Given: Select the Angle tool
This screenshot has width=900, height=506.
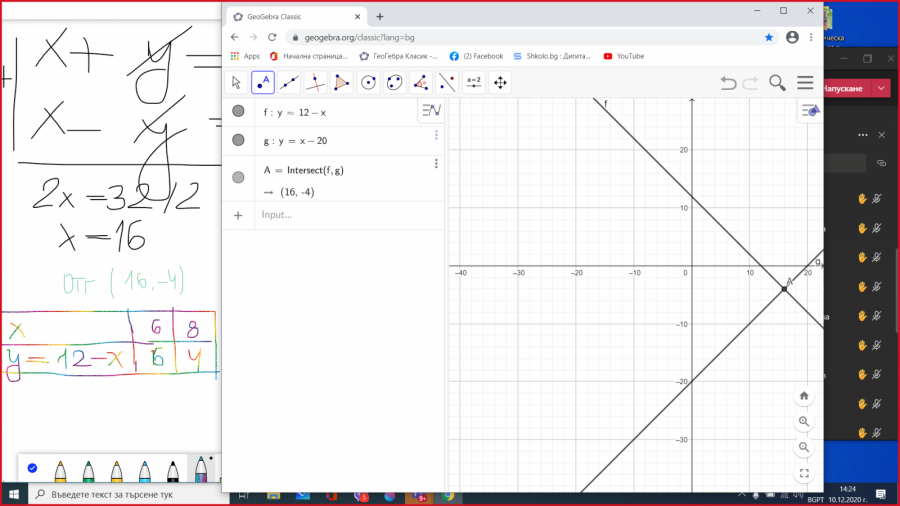Looking at the screenshot, I should tap(421, 83).
